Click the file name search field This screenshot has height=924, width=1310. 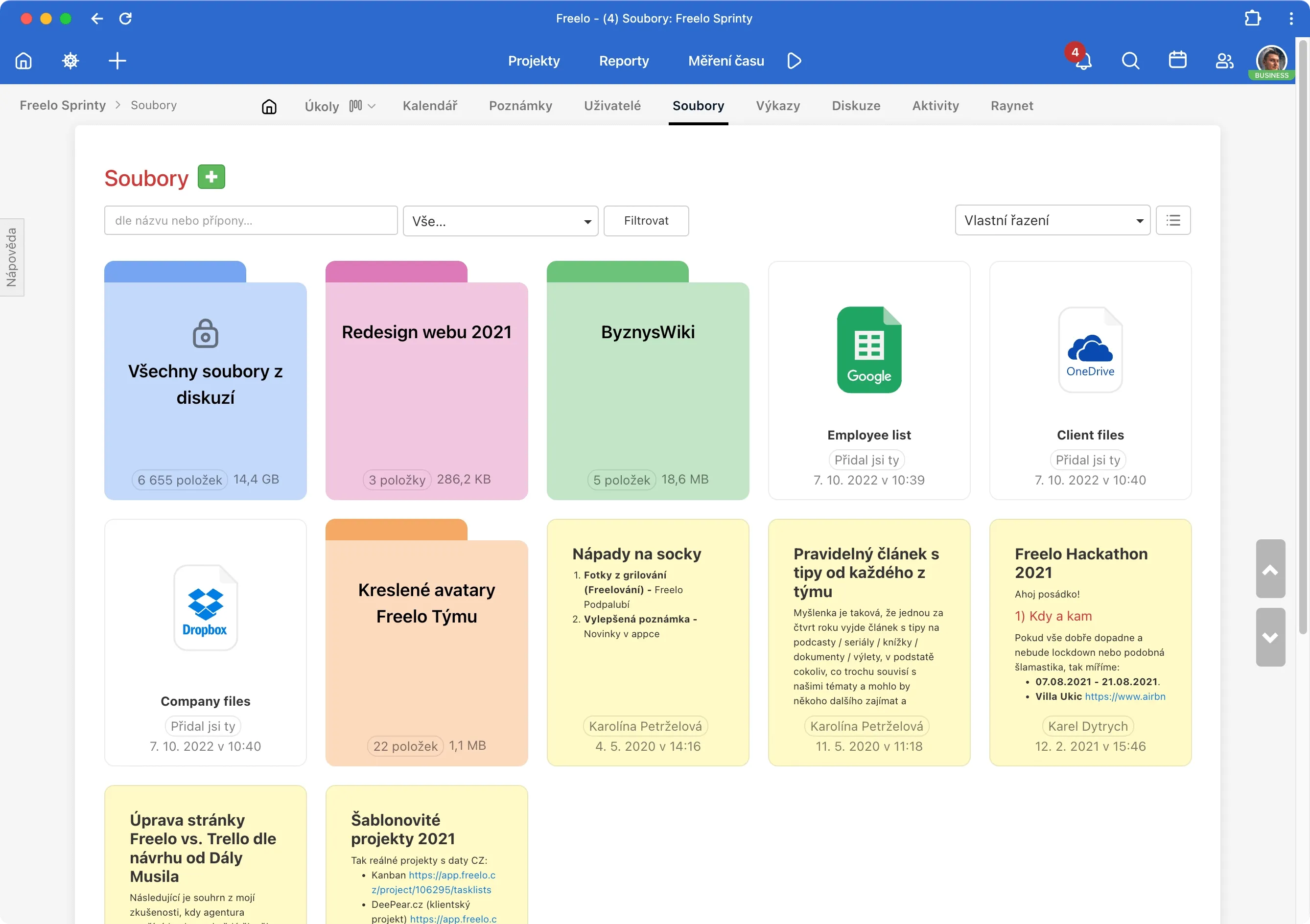[x=251, y=220]
